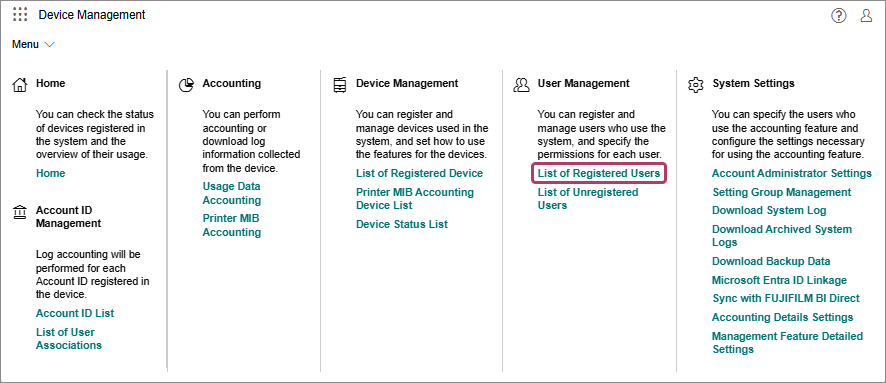Viewport: 886px width, 383px height.
Task: Open Account ID List
Action: (x=75, y=313)
